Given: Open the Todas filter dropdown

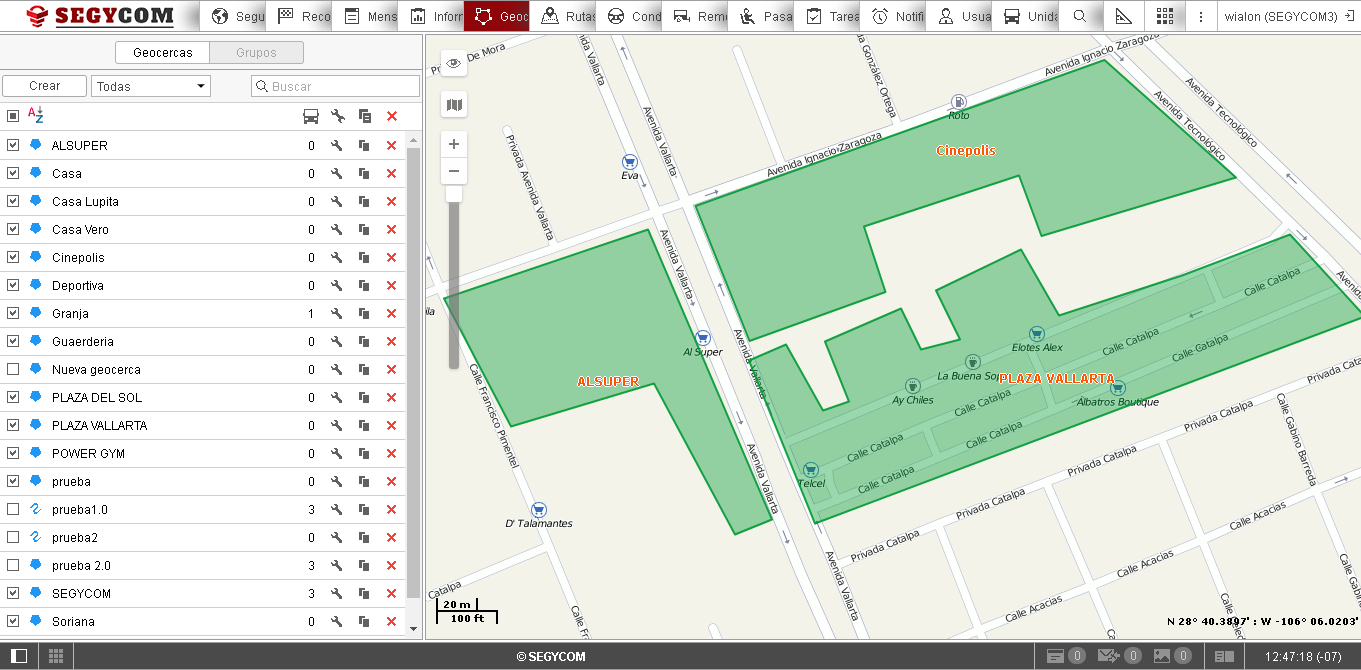Looking at the screenshot, I should coord(151,86).
